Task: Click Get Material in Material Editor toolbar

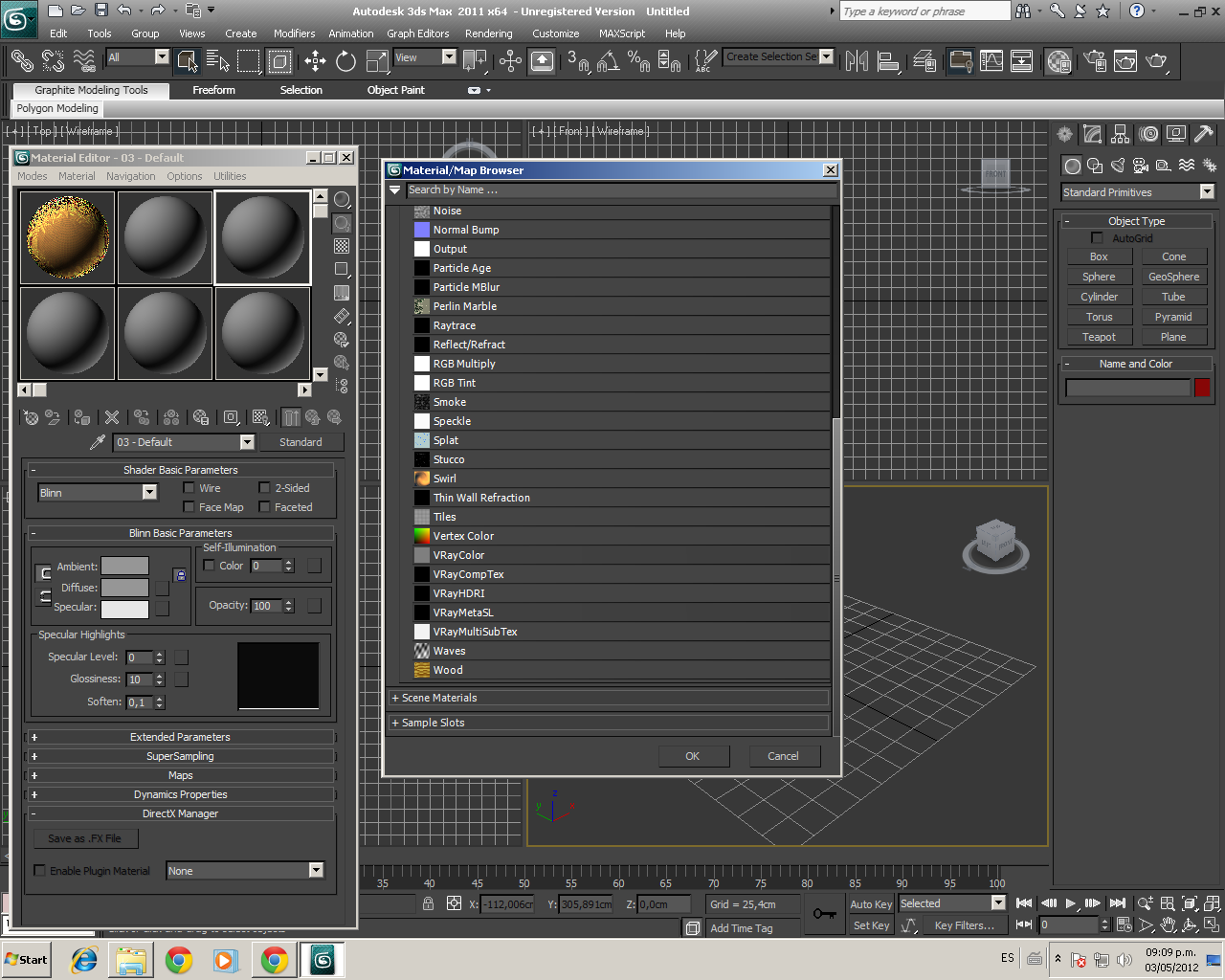Action: tap(31, 417)
